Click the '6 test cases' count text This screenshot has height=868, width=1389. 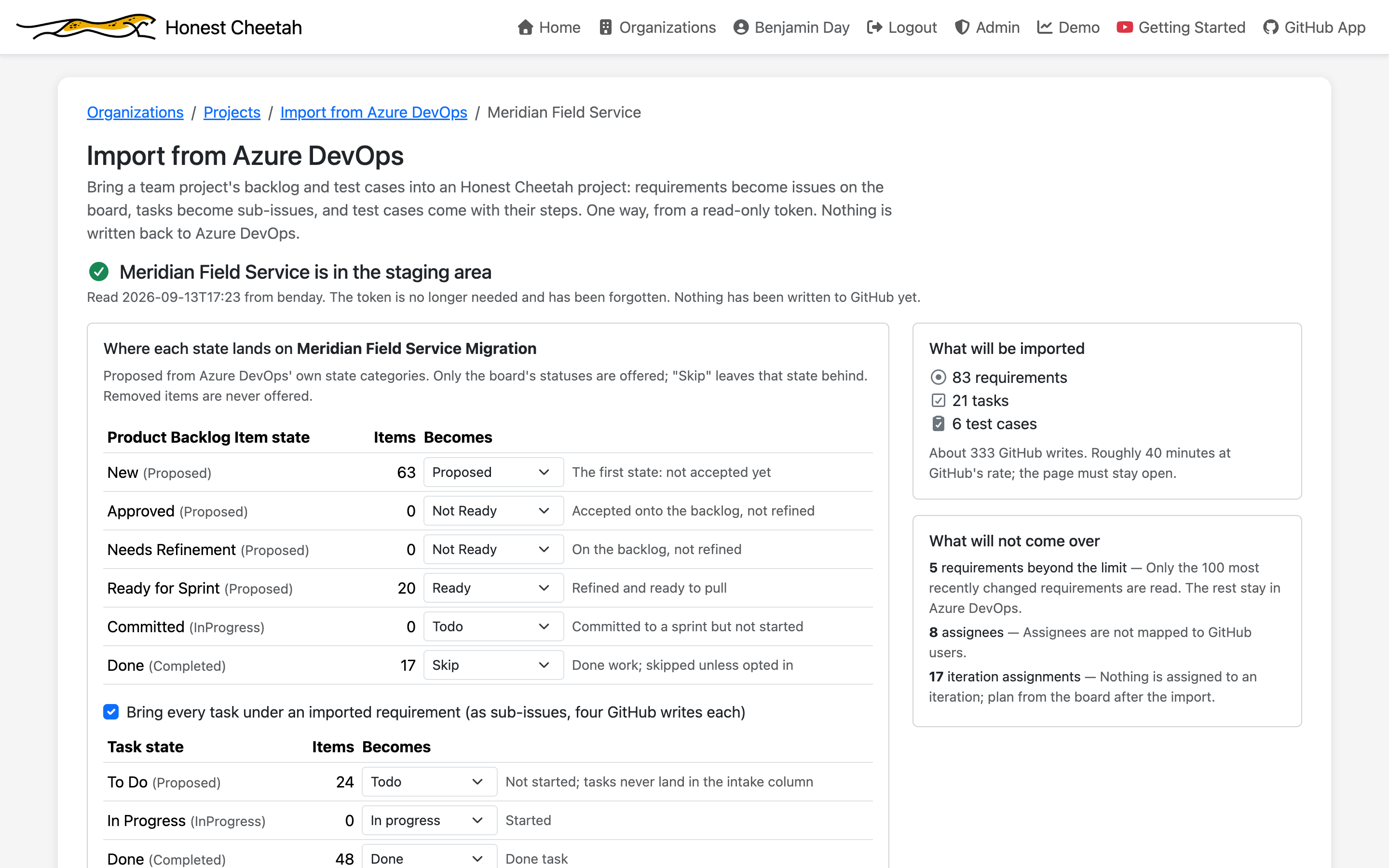point(994,424)
